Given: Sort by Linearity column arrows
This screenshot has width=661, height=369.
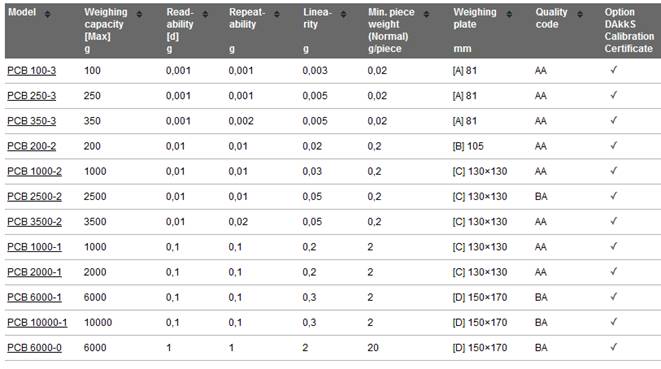Looking at the screenshot, I should click(343, 14).
